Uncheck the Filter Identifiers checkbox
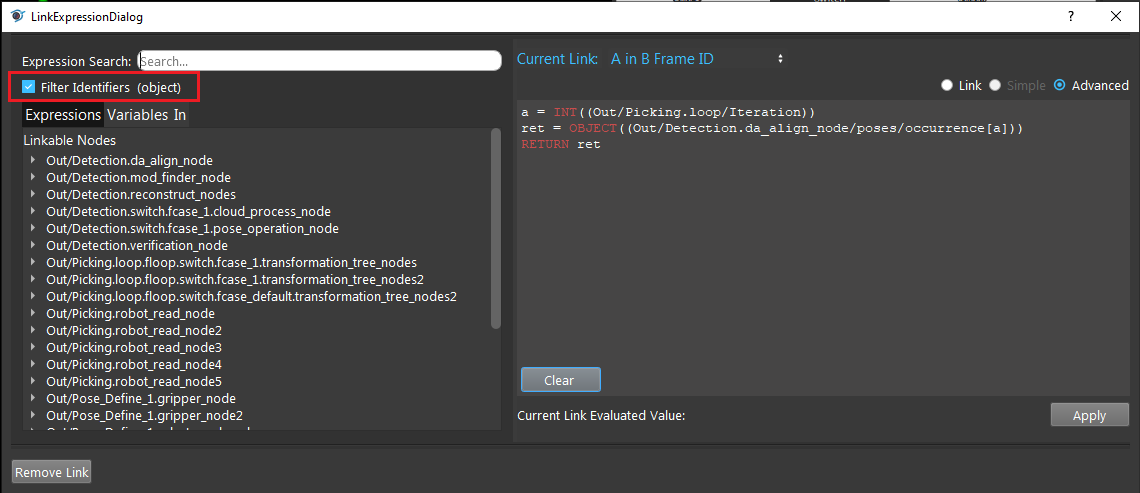The image size is (1140, 493). tap(29, 87)
